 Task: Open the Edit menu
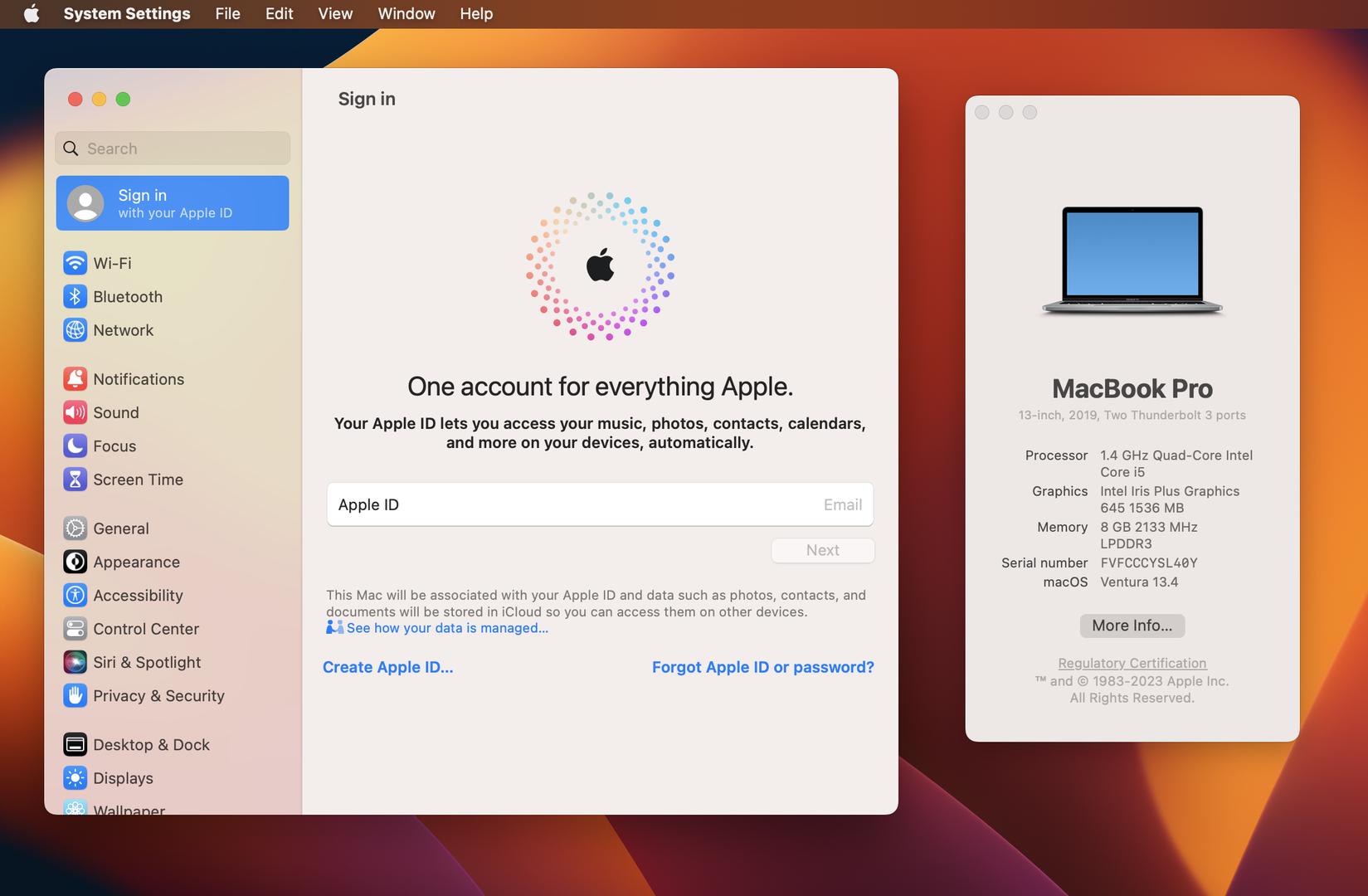[x=279, y=13]
